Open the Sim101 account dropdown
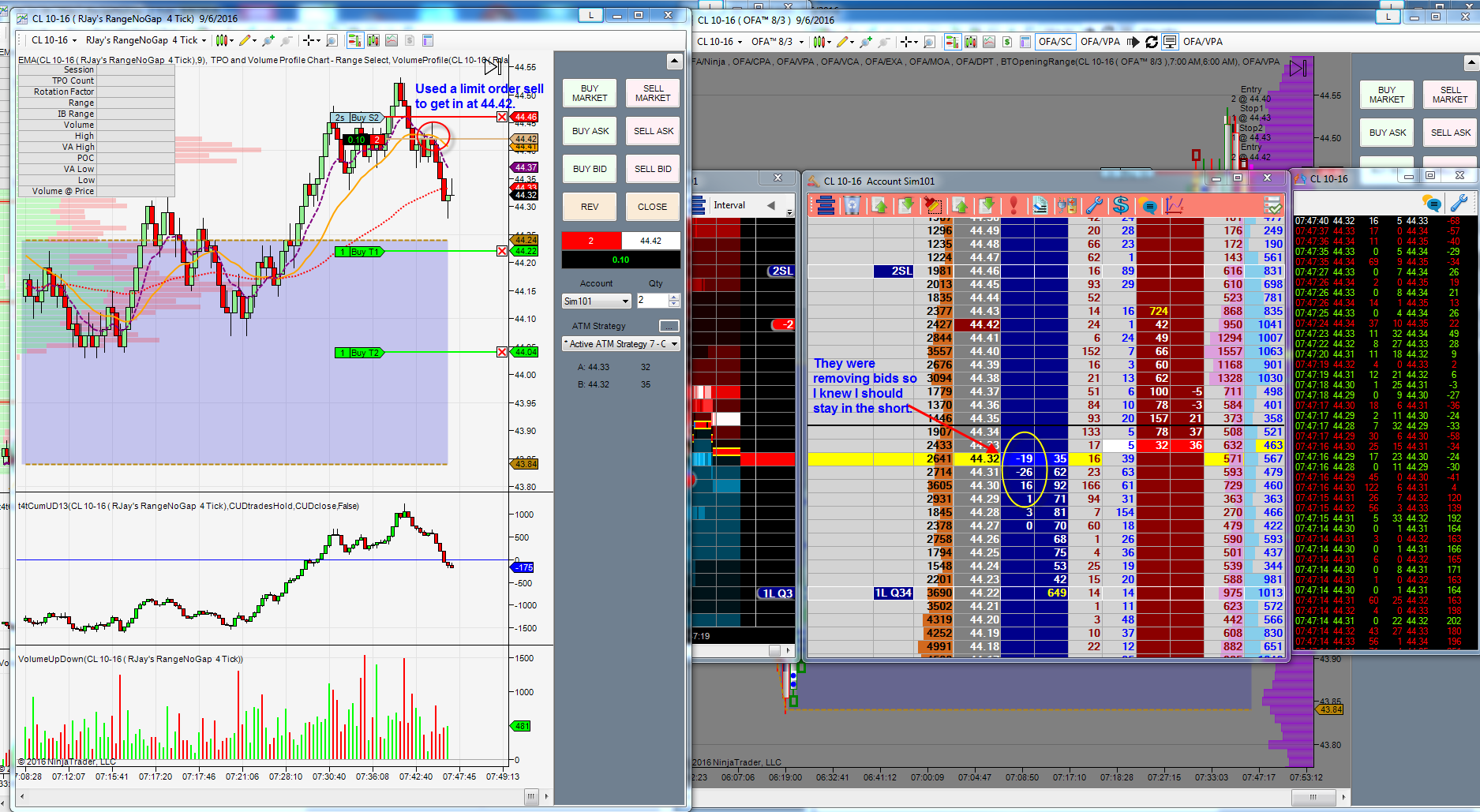Viewport: 1480px width, 812px height. 597,301
